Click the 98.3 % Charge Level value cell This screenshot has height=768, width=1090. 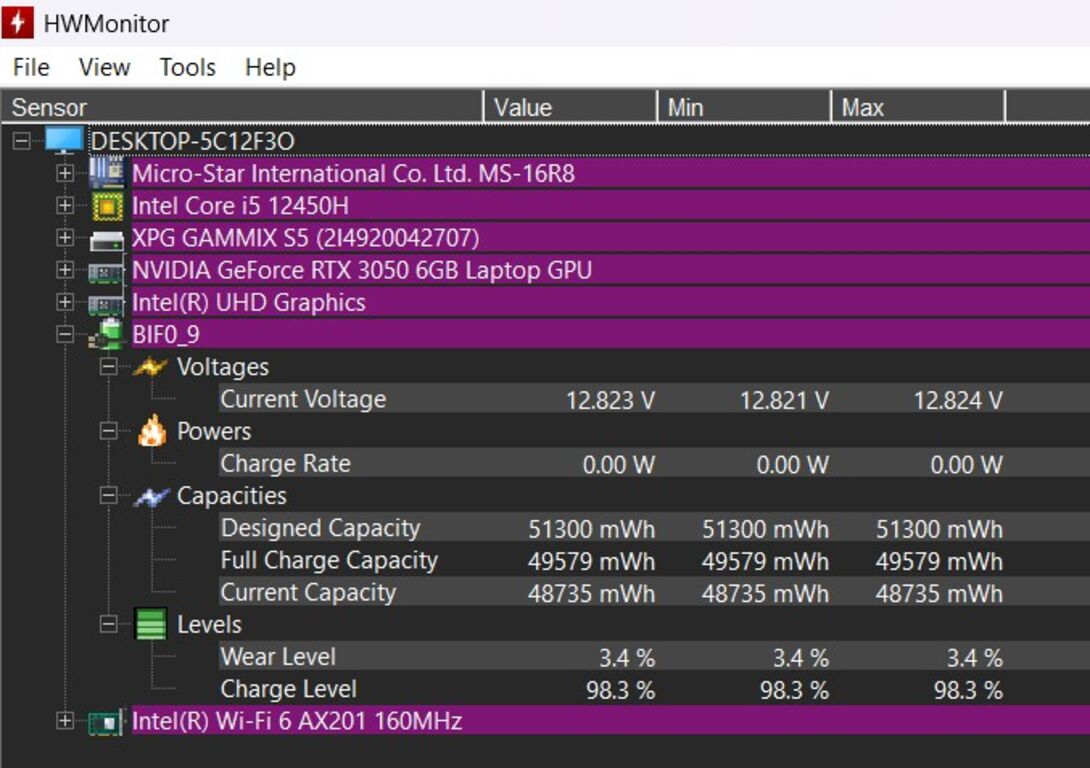[621, 690]
